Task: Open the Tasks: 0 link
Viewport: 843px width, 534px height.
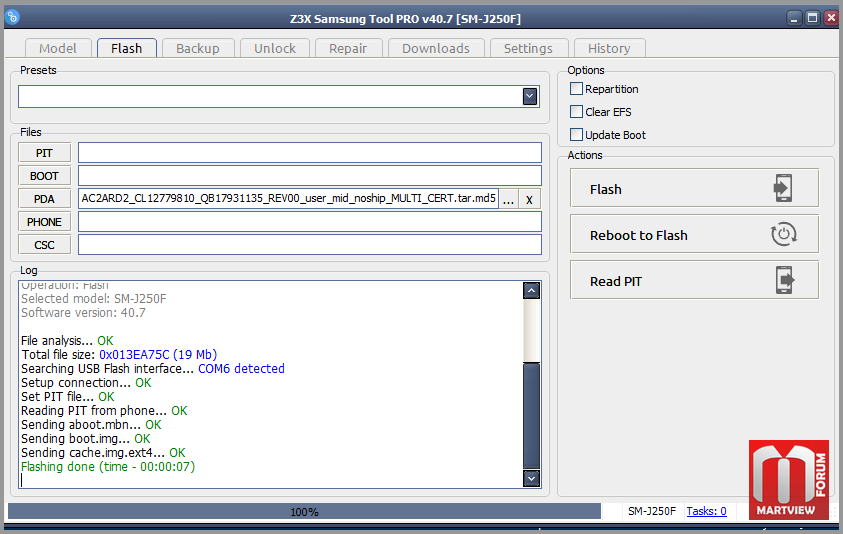Action: pyautogui.click(x=706, y=511)
